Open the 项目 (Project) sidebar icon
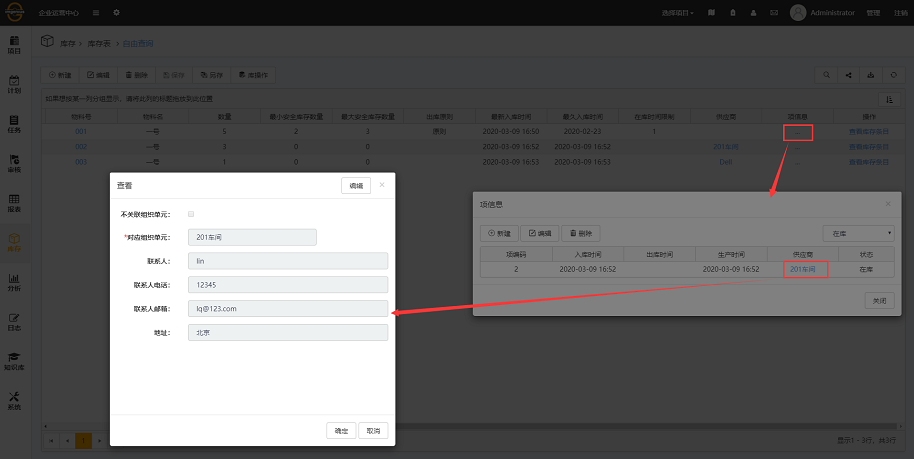This screenshot has height=459, width=914. pyautogui.click(x=14, y=44)
